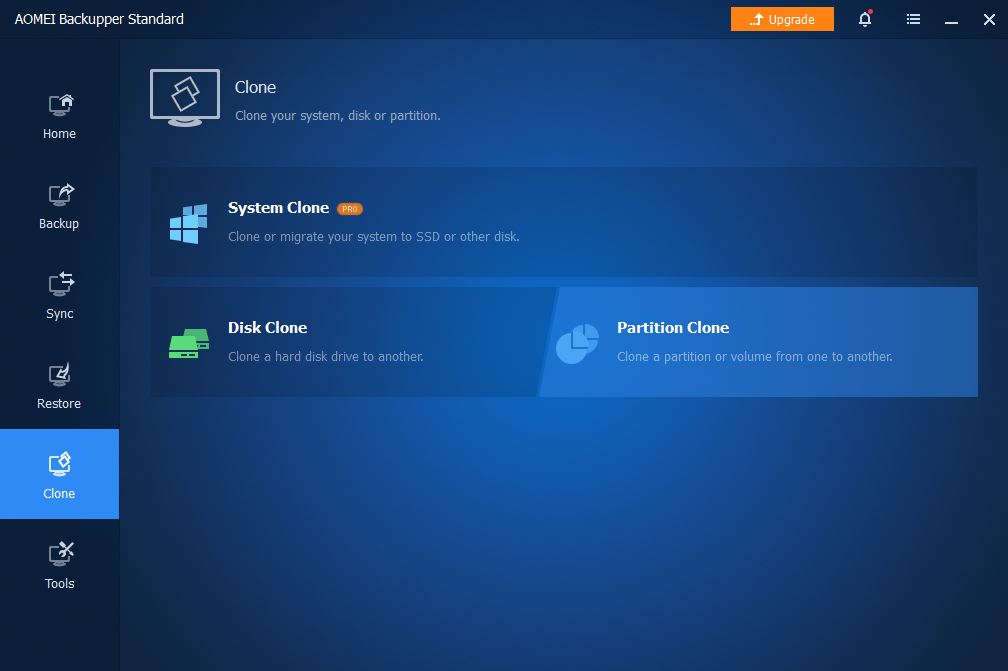Click 'Clone a partition or volume from one to another.'
This screenshot has width=1008, height=671.
pos(755,357)
